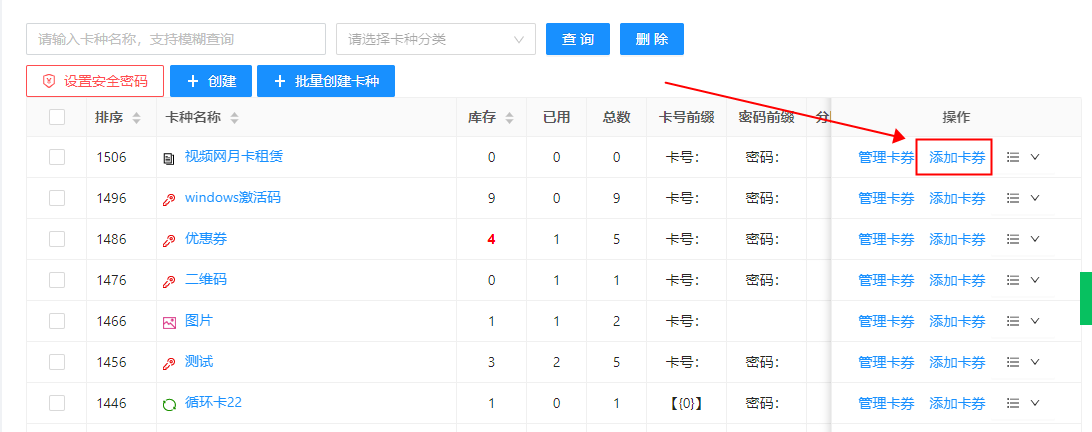The height and width of the screenshot is (432, 1092).
Task: Check the row 1456 checkbox
Action: [x=57, y=362]
